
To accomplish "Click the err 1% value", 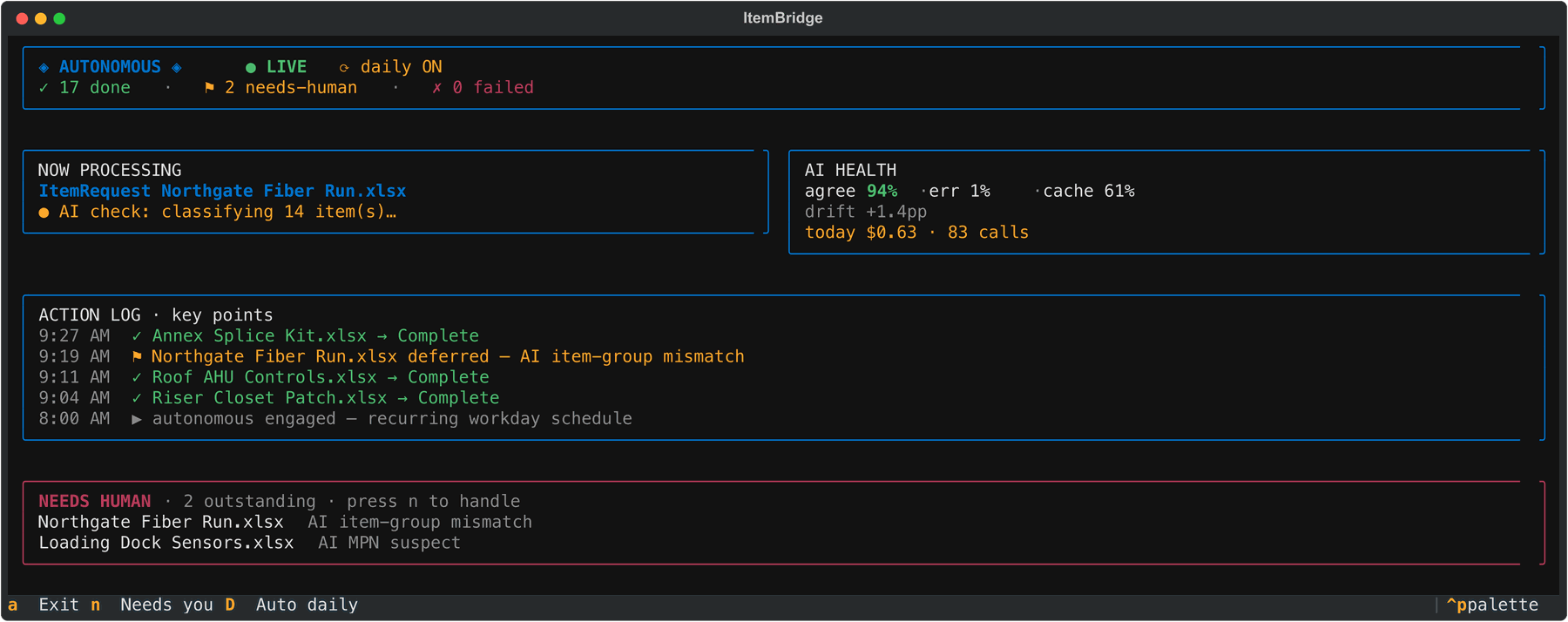I will pyautogui.click(x=959, y=191).
